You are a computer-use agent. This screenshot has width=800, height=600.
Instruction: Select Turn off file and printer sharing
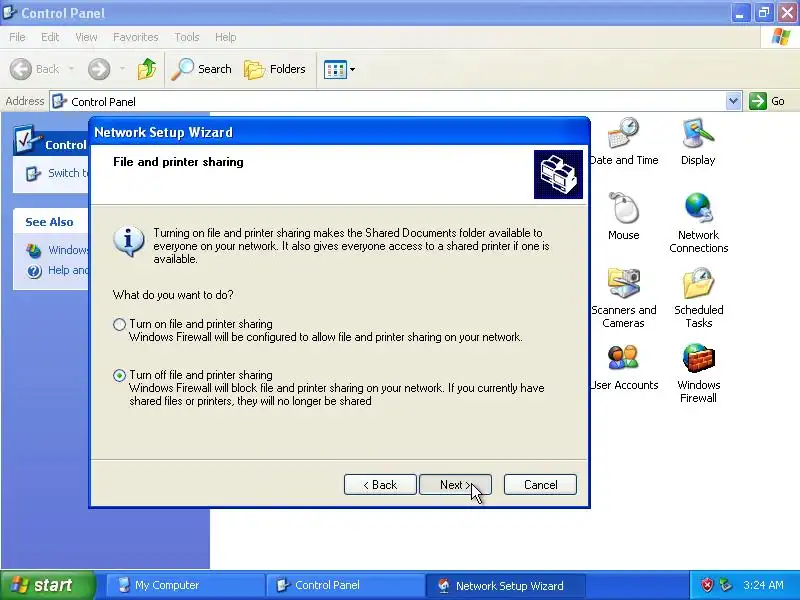tap(119, 376)
